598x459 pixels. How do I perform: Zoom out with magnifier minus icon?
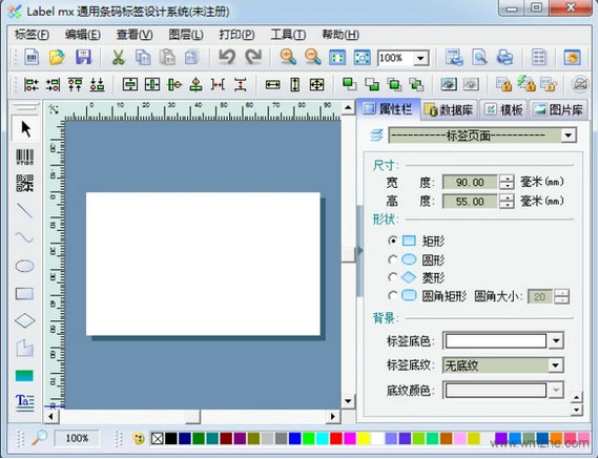pyautogui.click(x=313, y=57)
